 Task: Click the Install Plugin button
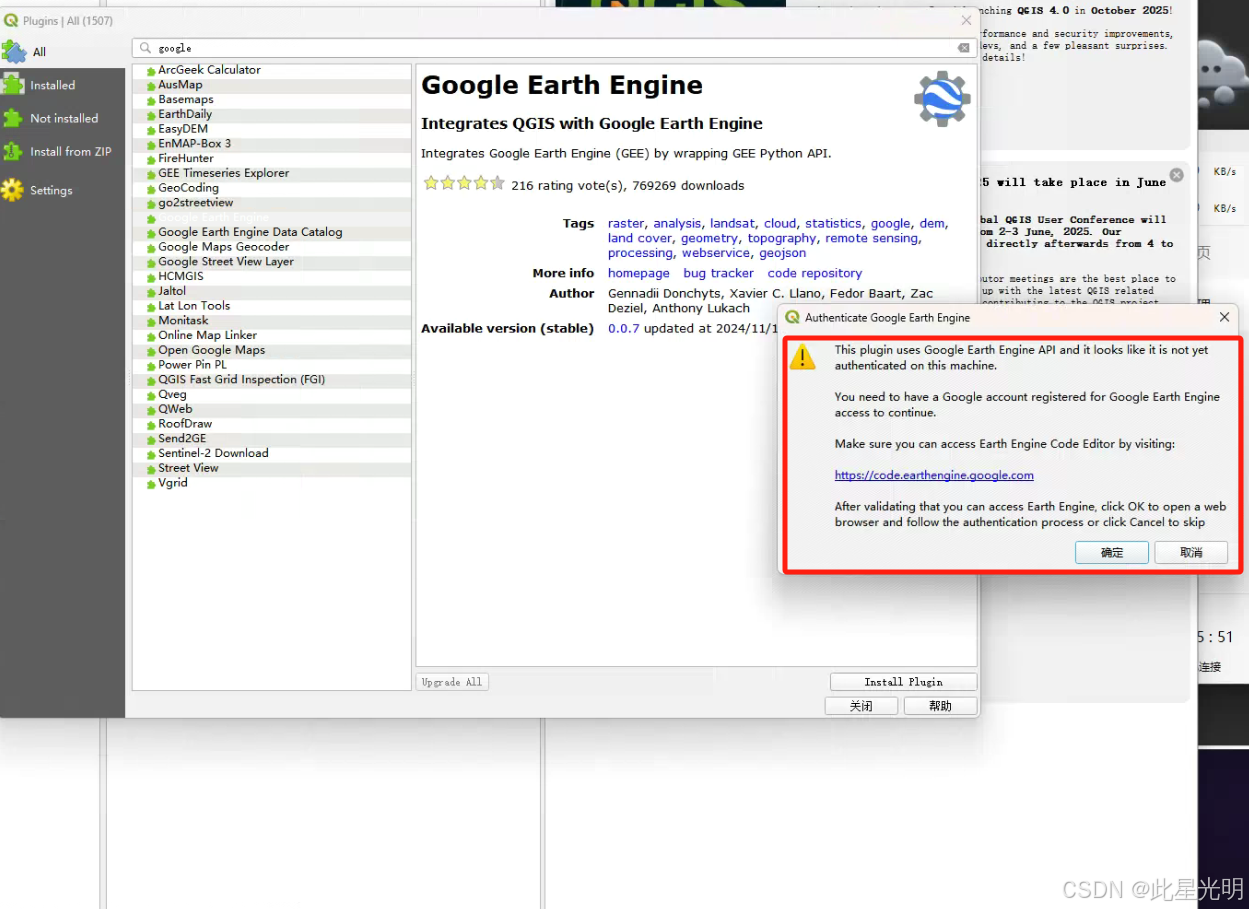coord(903,682)
